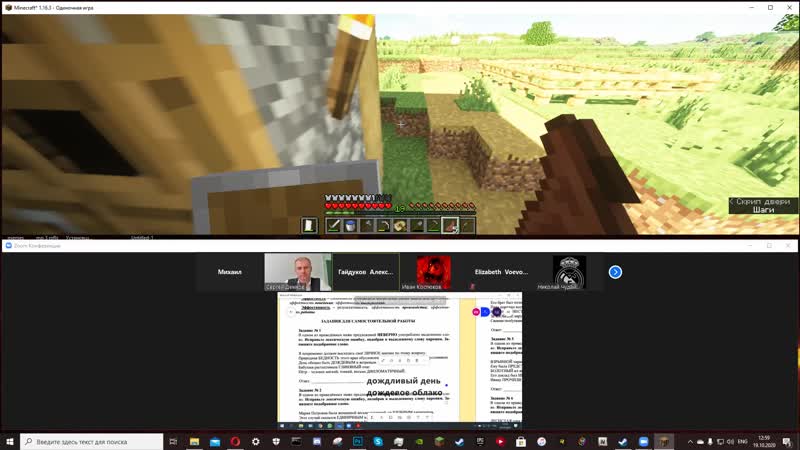Screen dimensions: 800x450
Task: Switch to the Zoom taskbar icon
Action: (x=643, y=441)
